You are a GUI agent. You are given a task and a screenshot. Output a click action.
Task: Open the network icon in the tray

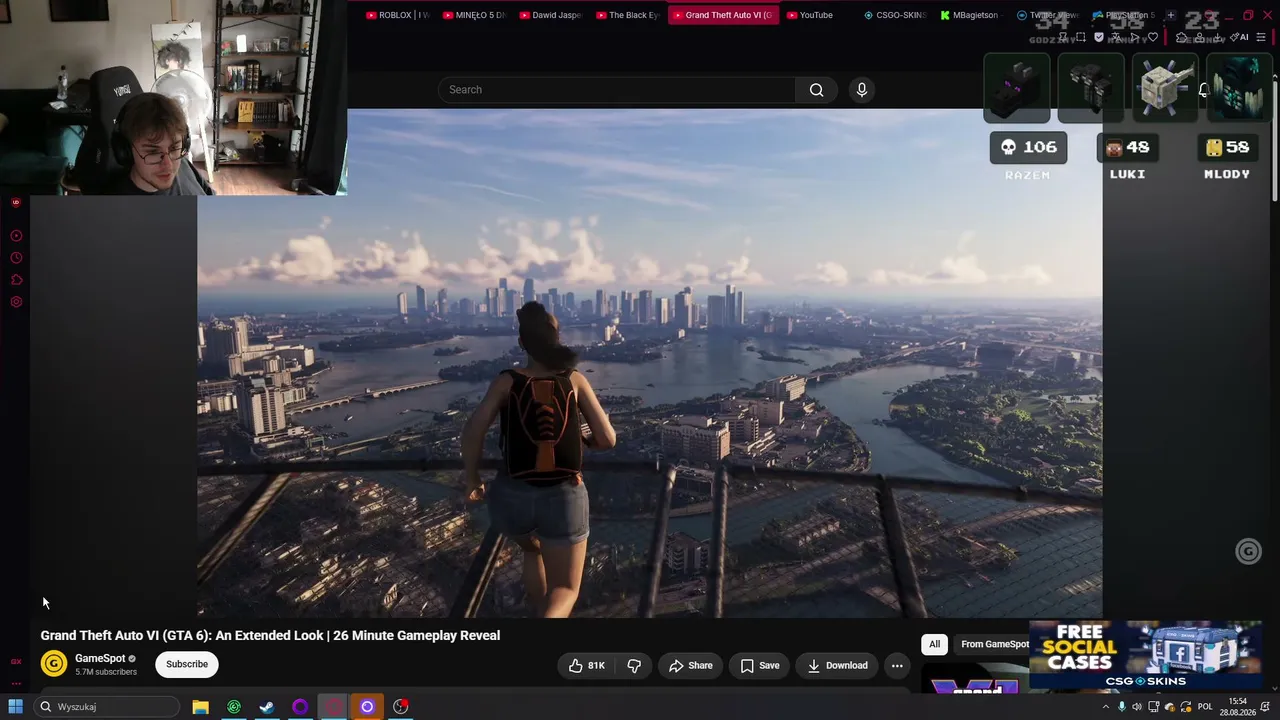pyautogui.click(x=1154, y=707)
